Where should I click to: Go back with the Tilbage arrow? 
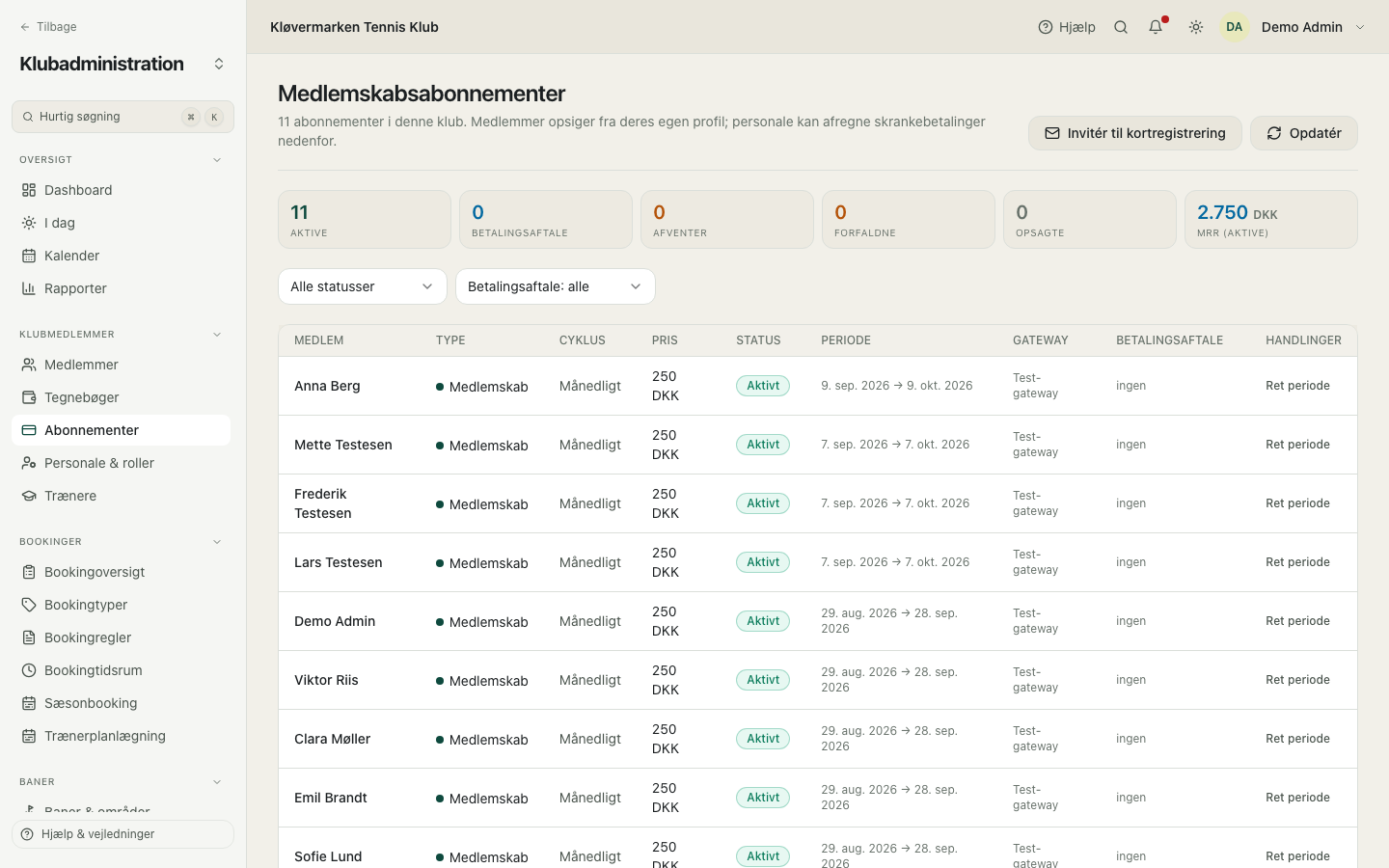(x=48, y=27)
